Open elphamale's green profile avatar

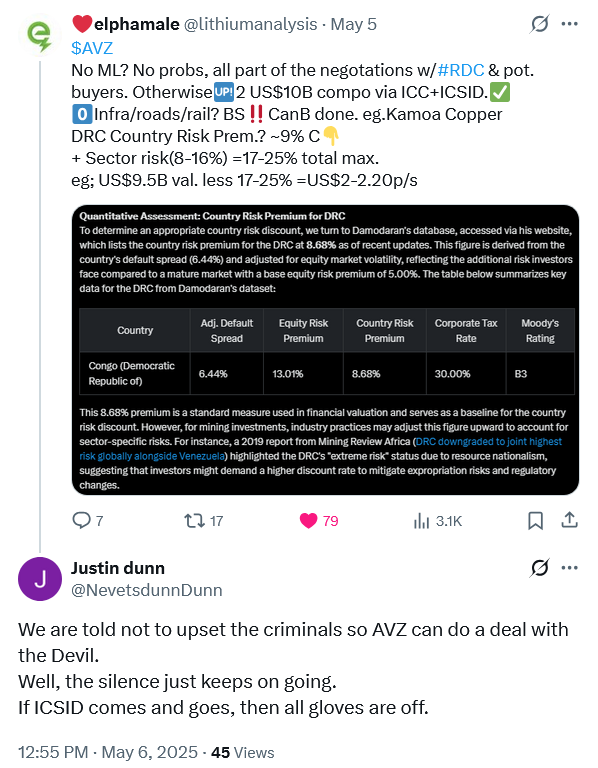40,35
